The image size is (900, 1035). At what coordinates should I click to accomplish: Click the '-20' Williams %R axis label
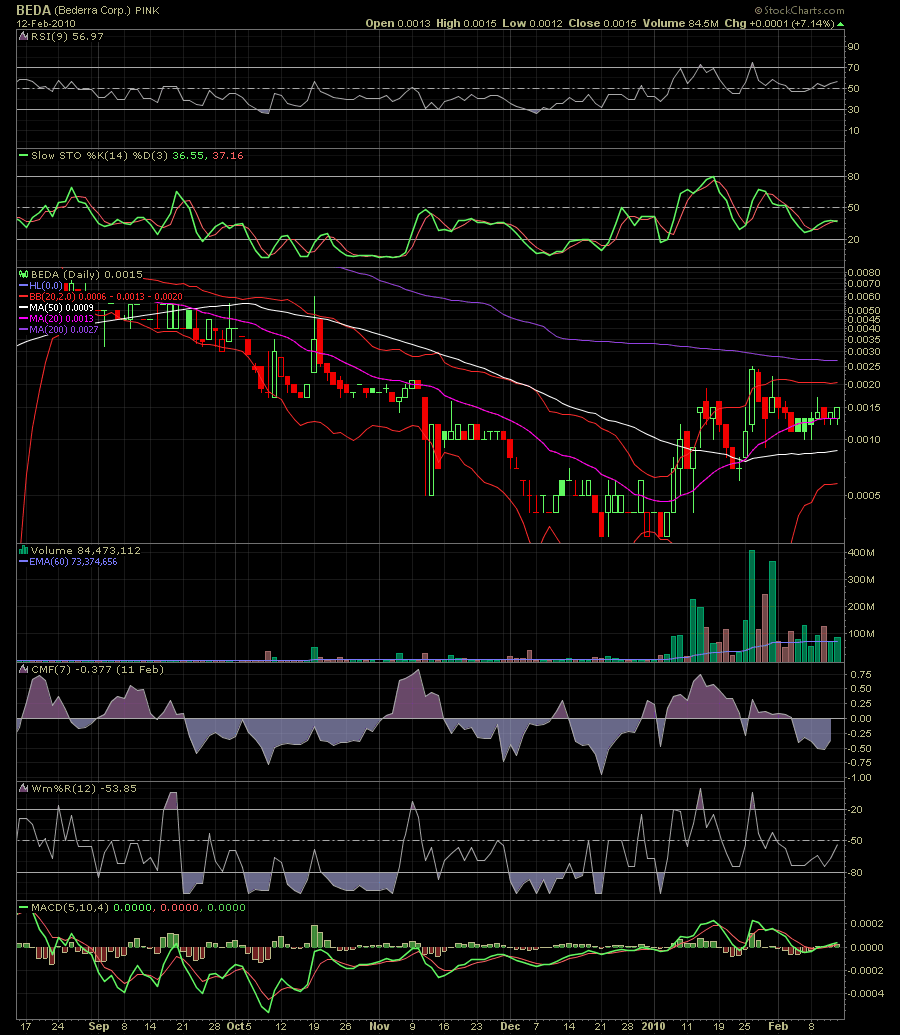point(854,810)
